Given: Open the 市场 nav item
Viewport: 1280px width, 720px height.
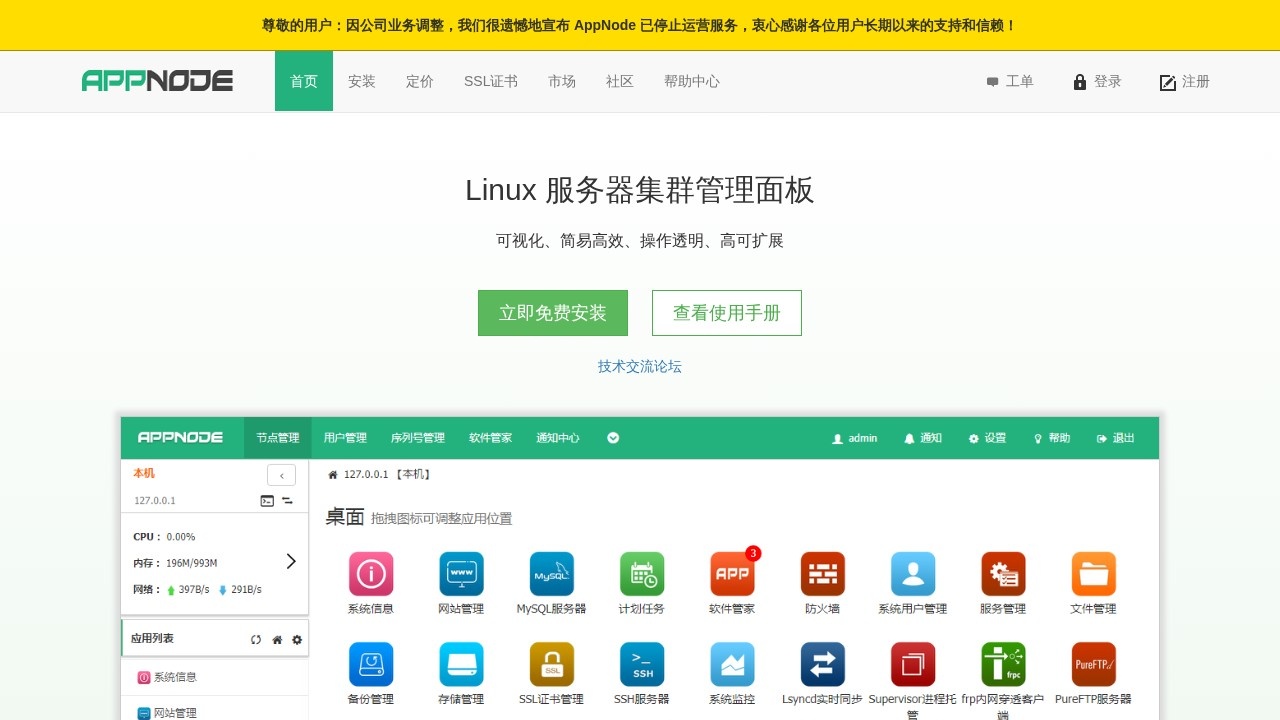Looking at the screenshot, I should (562, 81).
